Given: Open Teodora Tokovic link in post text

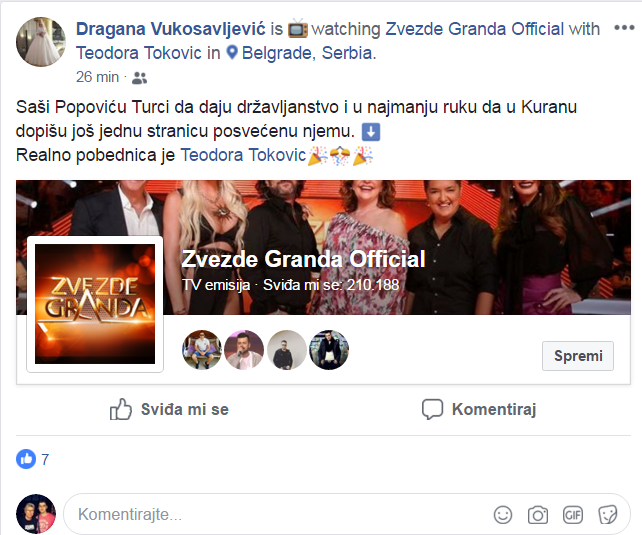Looking at the screenshot, I should [243, 155].
